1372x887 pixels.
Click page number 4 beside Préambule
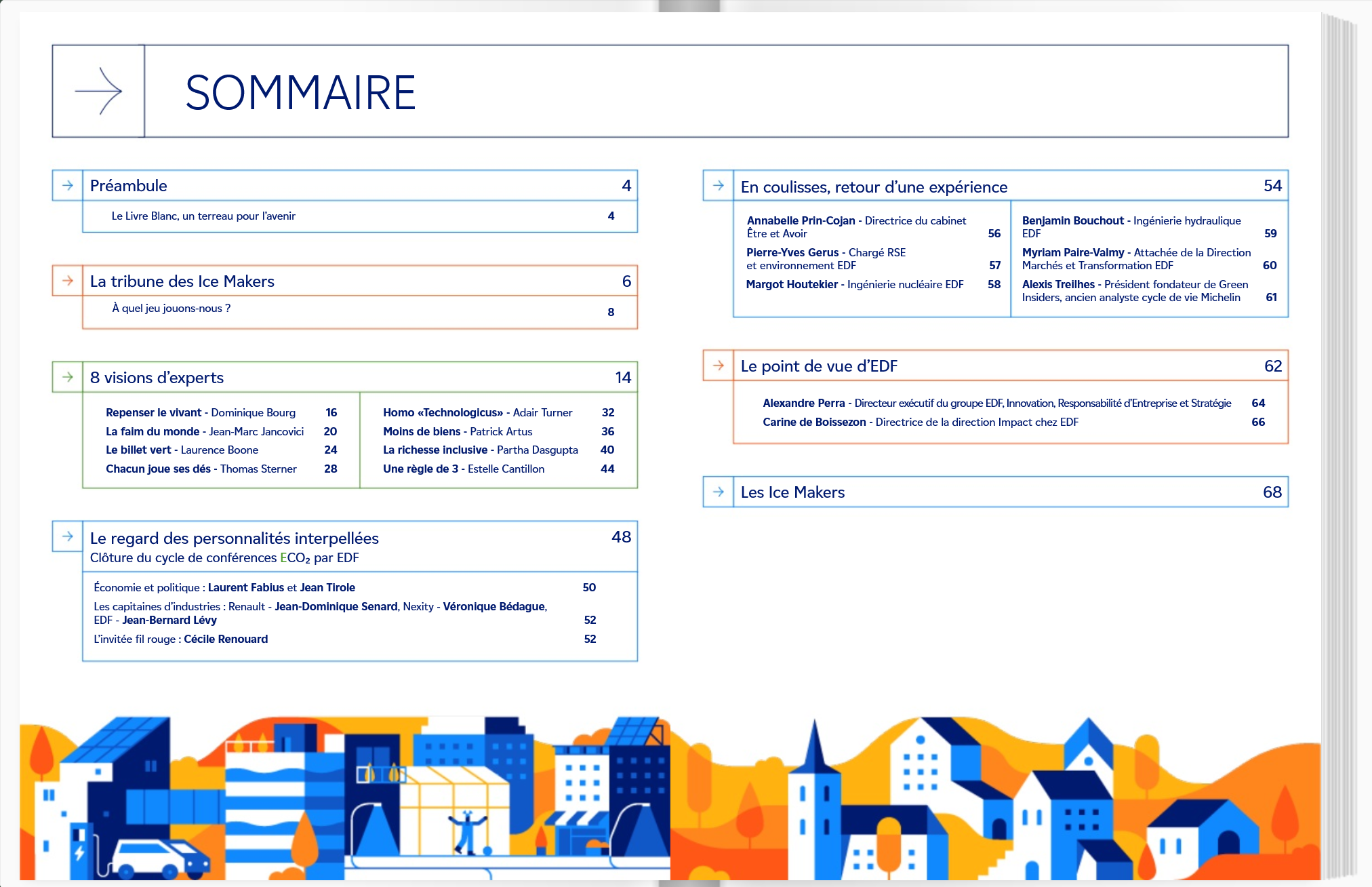626,185
